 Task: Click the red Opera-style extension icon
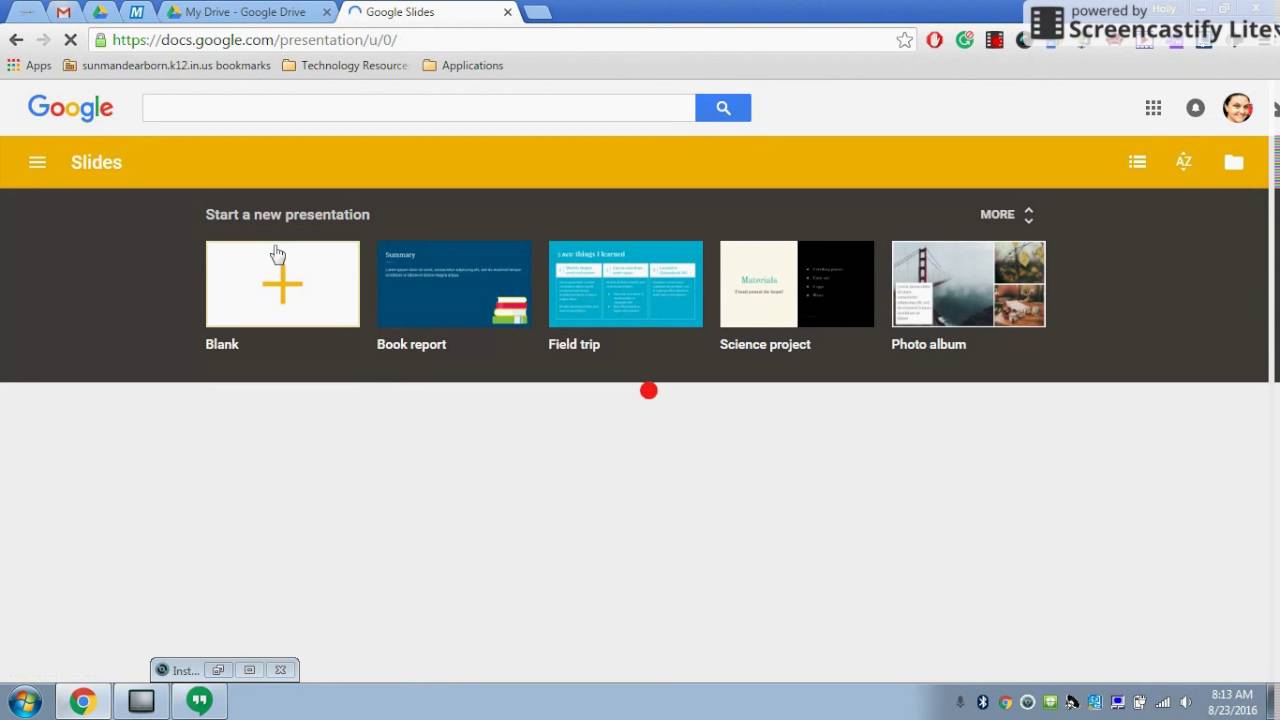934,40
